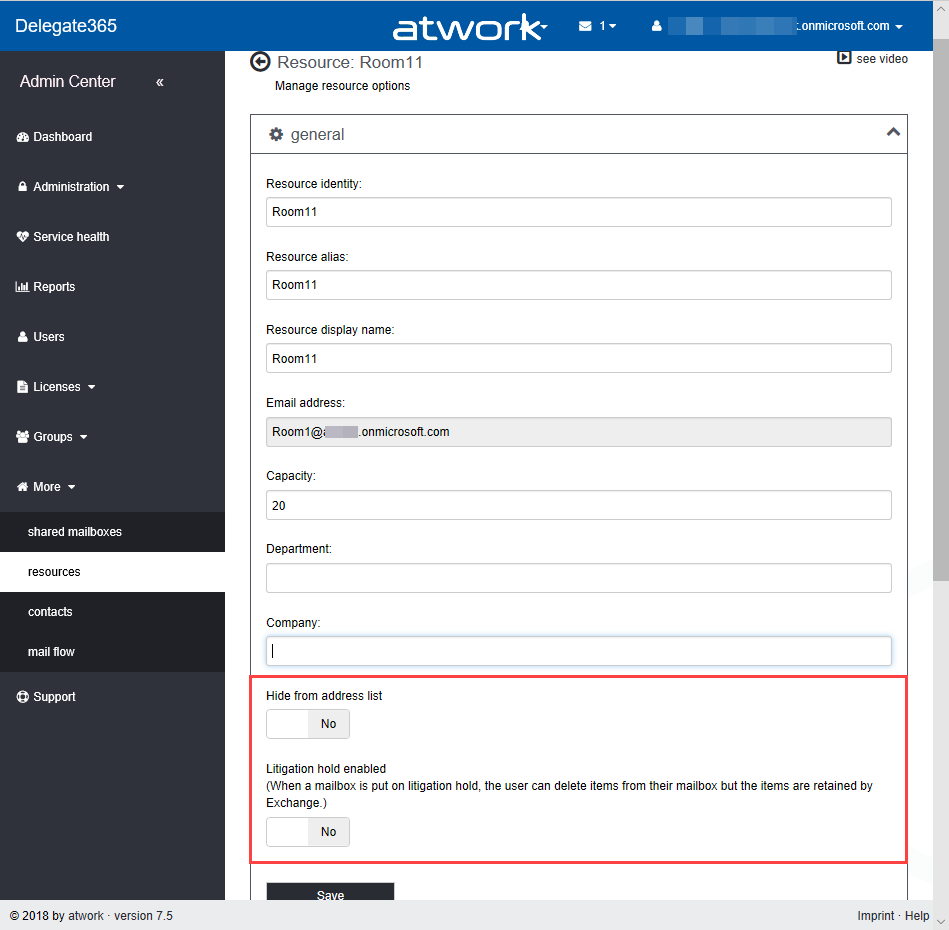Click into the Capacity input field
This screenshot has height=930, width=949.
pyautogui.click(x=578, y=505)
